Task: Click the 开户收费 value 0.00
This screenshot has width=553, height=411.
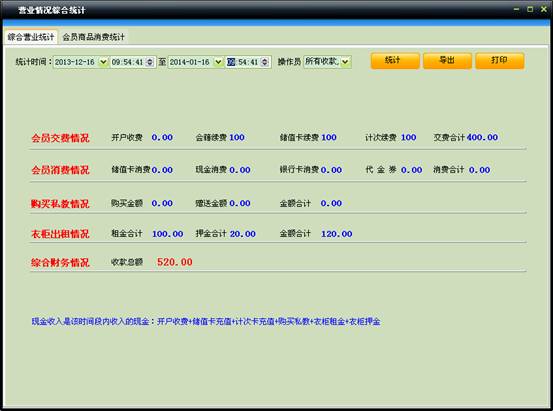Action: point(162,137)
